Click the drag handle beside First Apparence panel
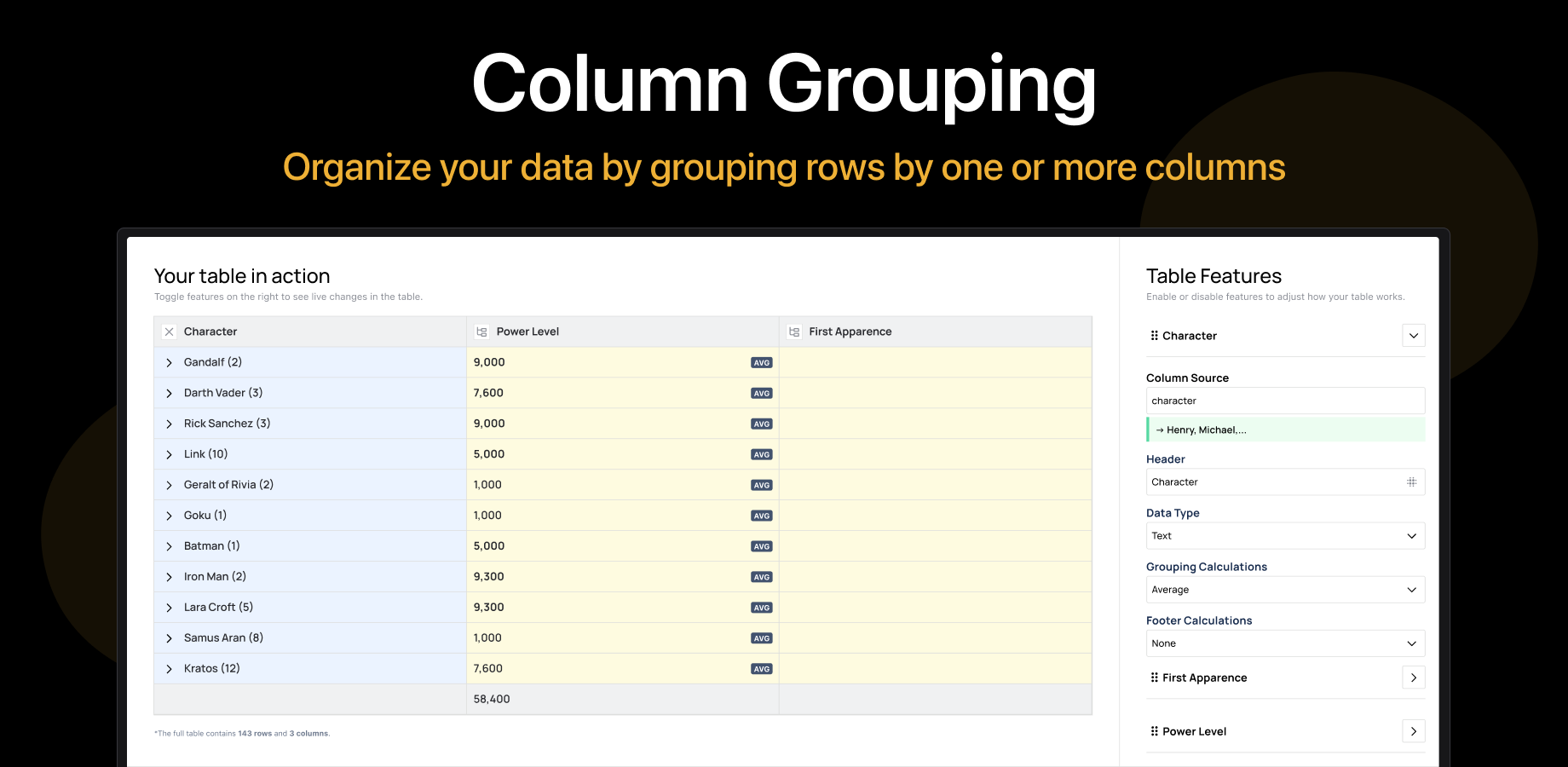1568x767 pixels. [1153, 678]
